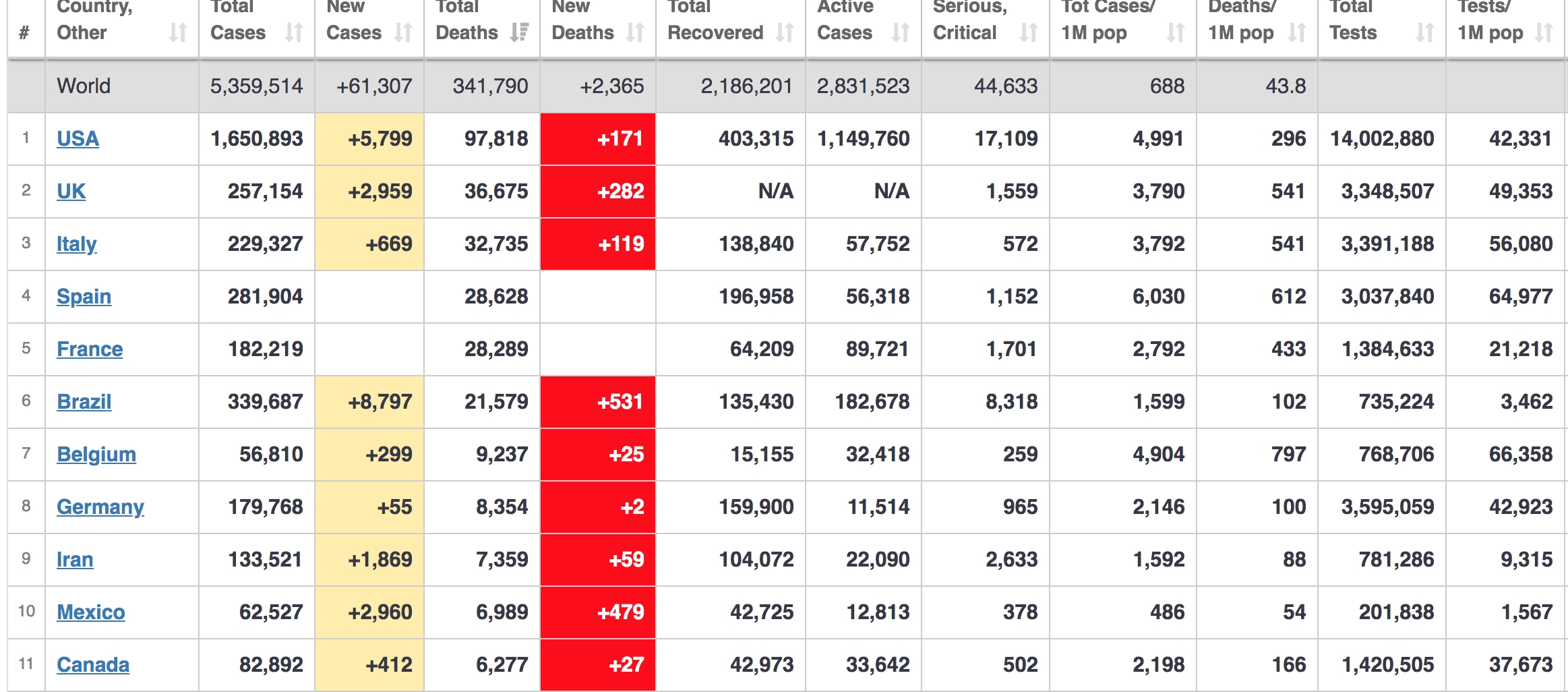Click active sort icon in Total Deaths header
This screenshot has width=1568, height=692.
pos(519,32)
